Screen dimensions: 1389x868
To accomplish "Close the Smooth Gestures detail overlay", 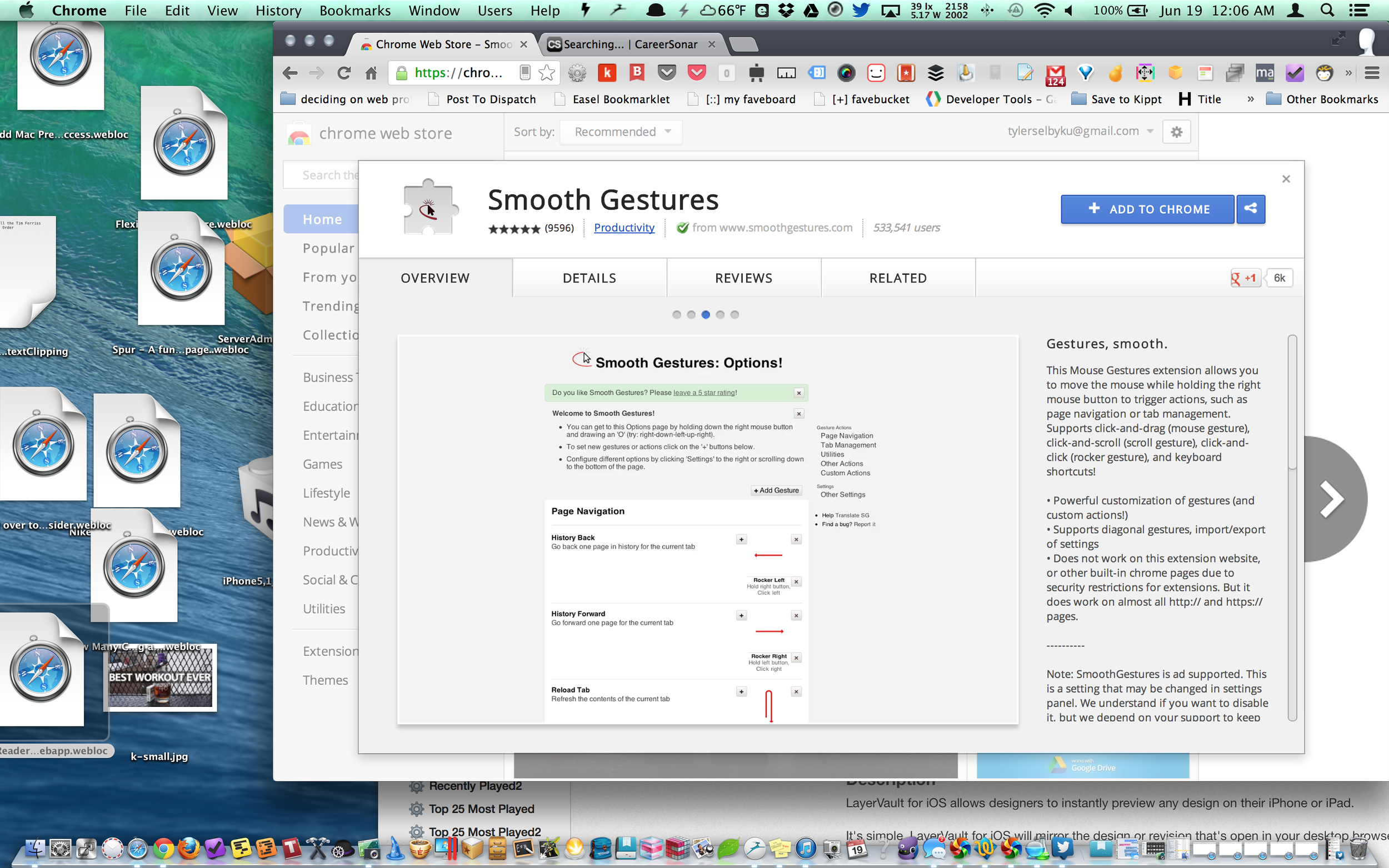I will point(1286,178).
